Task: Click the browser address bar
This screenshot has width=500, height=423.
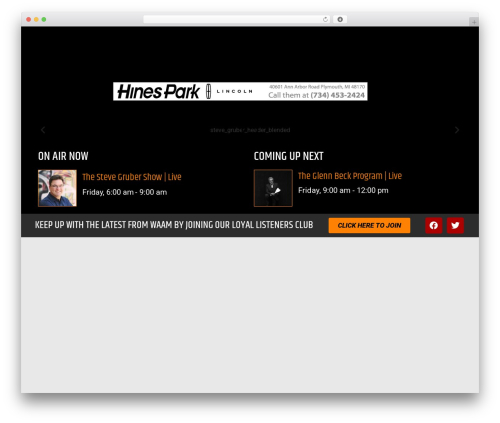Action: pos(237,20)
